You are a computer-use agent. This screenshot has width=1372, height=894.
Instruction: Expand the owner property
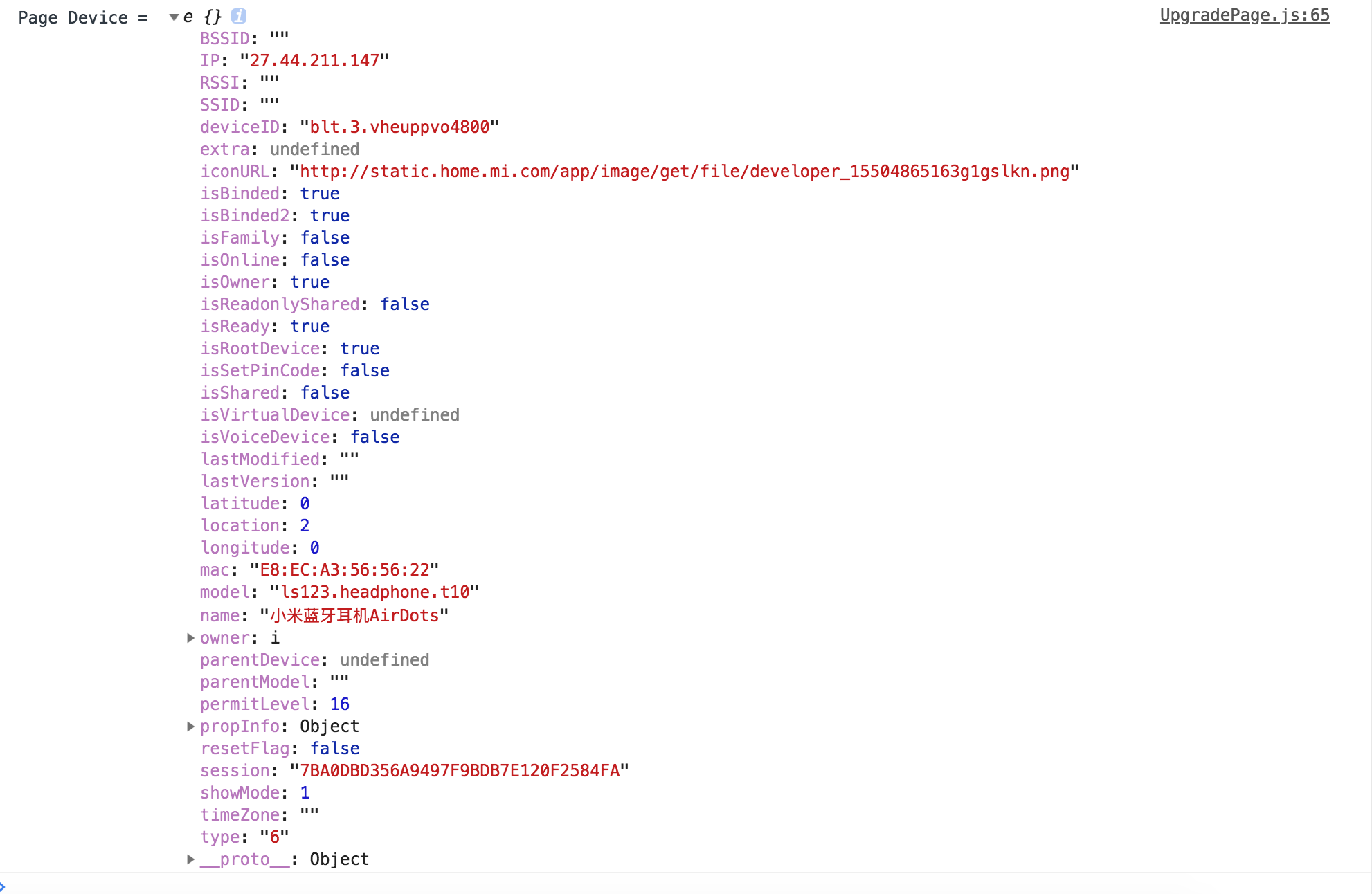[x=190, y=638]
